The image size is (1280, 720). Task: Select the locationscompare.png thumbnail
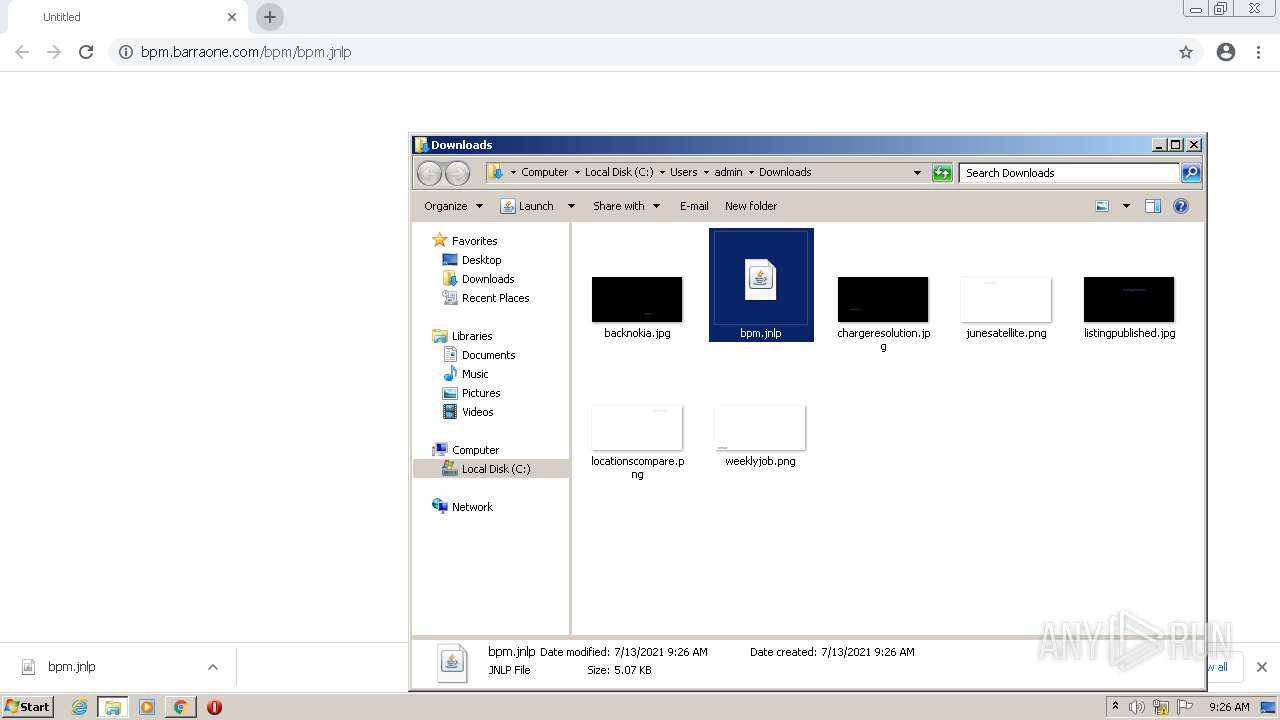[637, 428]
